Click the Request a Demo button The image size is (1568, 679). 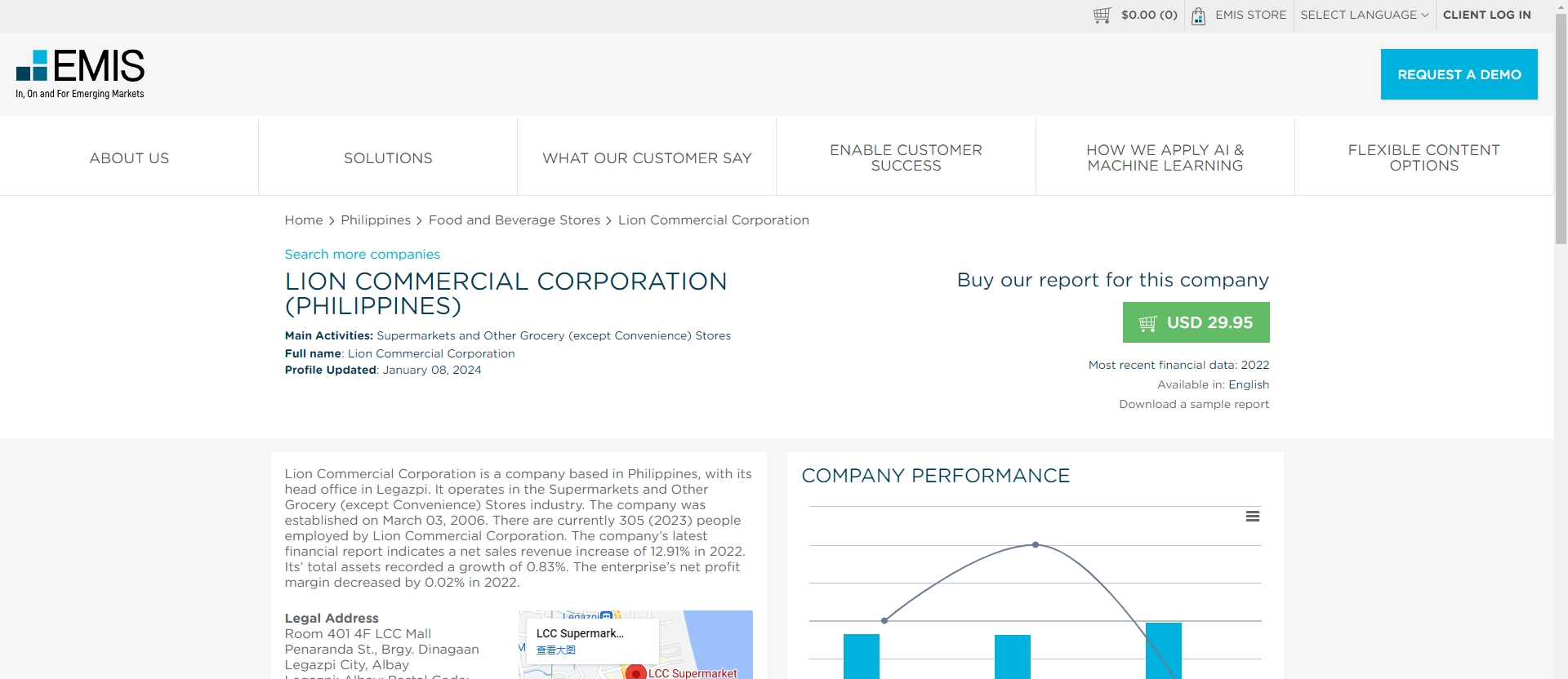pos(1459,74)
